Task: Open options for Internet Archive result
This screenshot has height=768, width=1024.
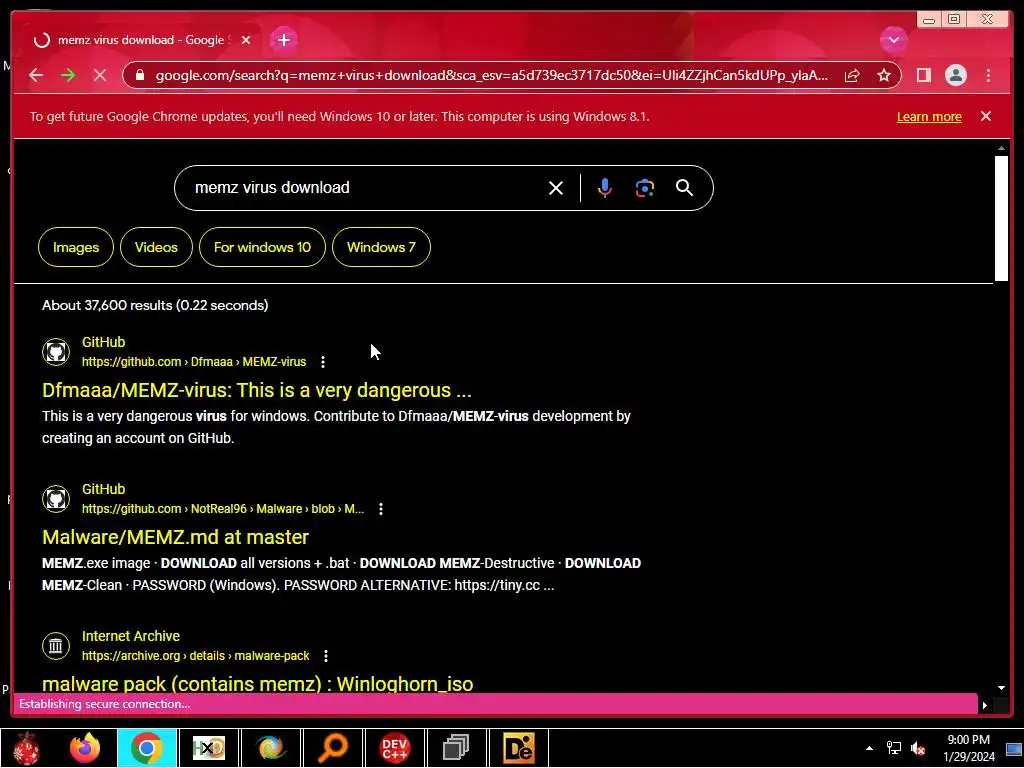Action: [325, 656]
